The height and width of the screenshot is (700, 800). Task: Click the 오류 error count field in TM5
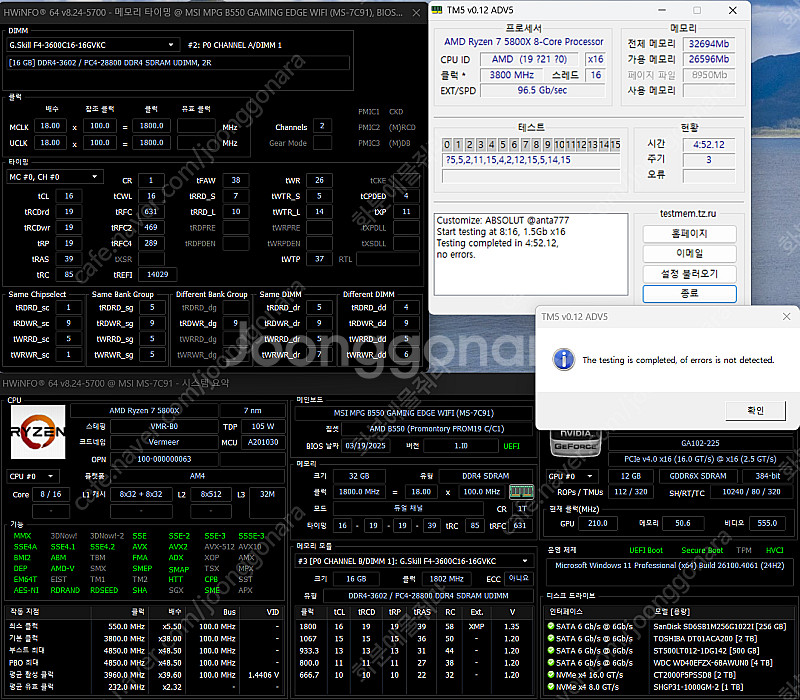tap(709, 176)
